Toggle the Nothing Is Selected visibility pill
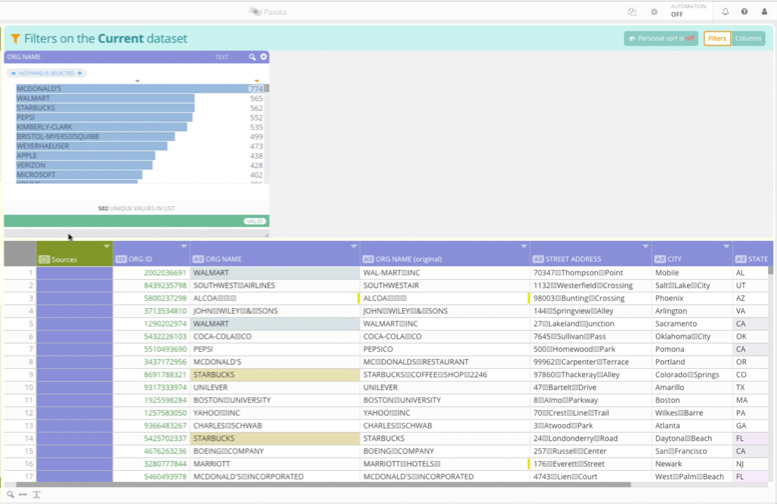This screenshot has width=777, height=504. tap(47, 73)
